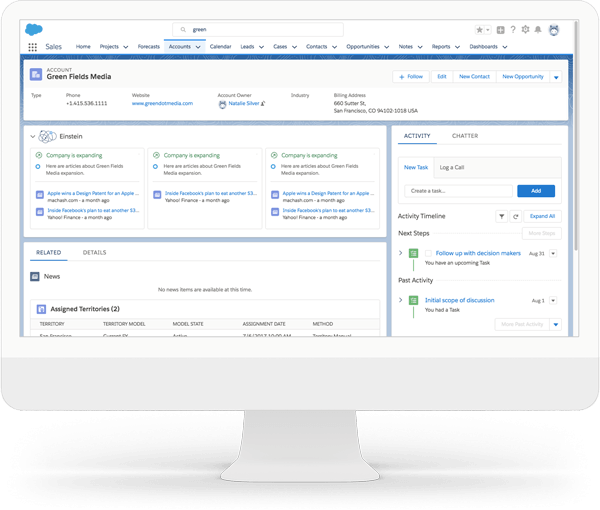600x510 pixels.
Task: Click the More Steps button
Action: pyautogui.click(x=542, y=233)
